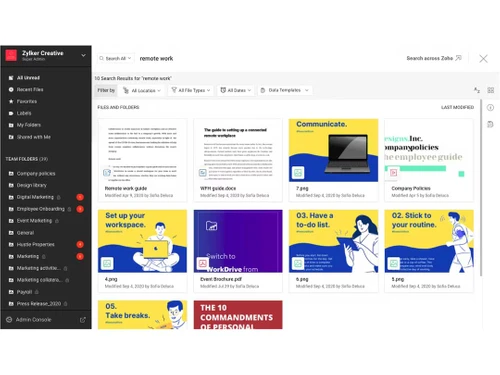Click the image file type icon on 7.png
Viewport: 500px width, 375px height.
298,173
